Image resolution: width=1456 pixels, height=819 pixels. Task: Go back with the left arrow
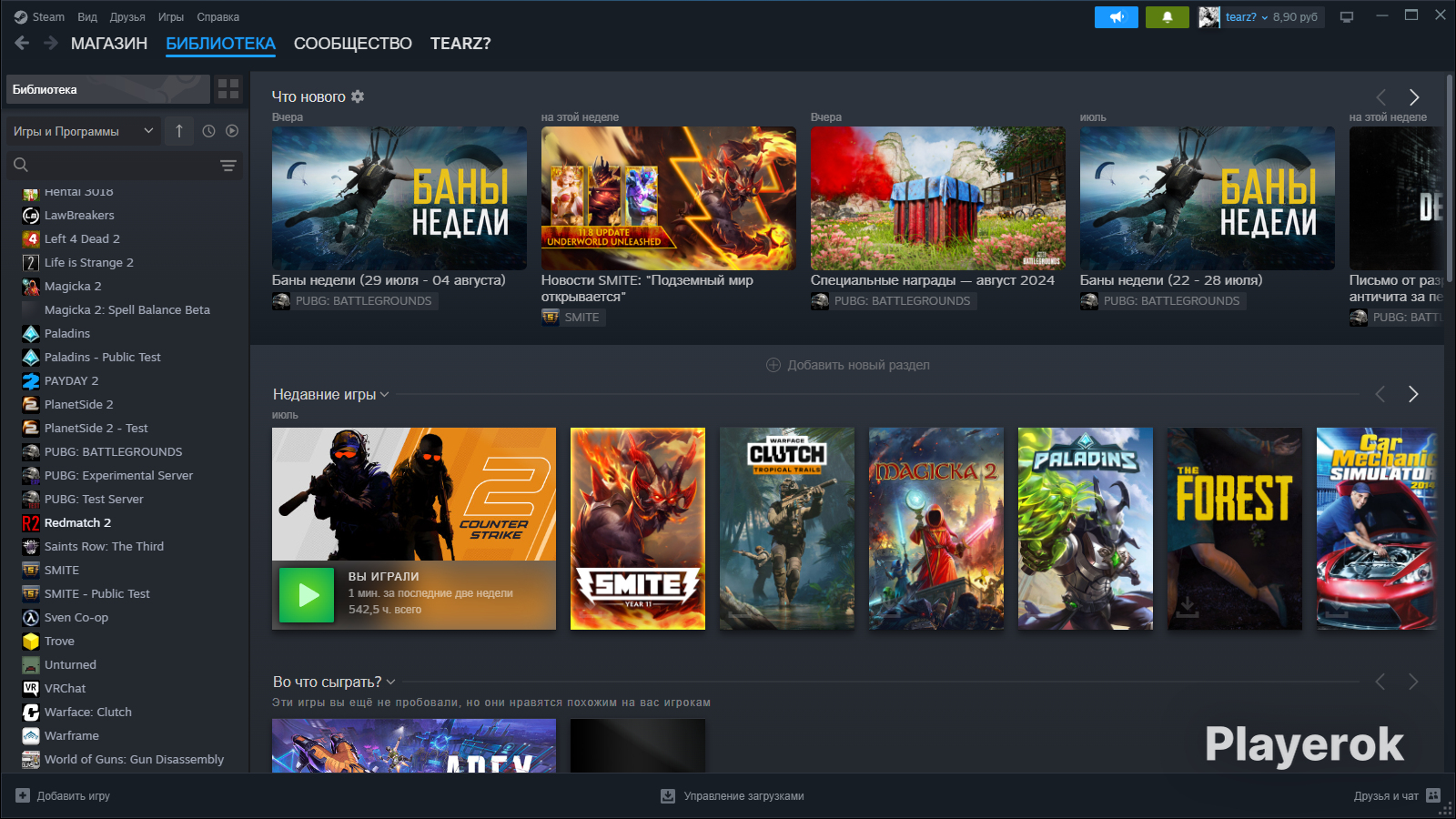(x=22, y=43)
